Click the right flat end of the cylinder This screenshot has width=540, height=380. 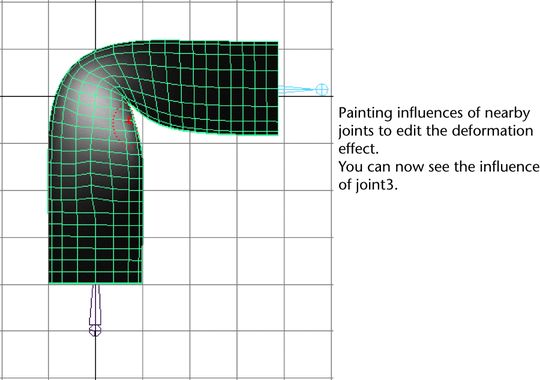[277, 88]
